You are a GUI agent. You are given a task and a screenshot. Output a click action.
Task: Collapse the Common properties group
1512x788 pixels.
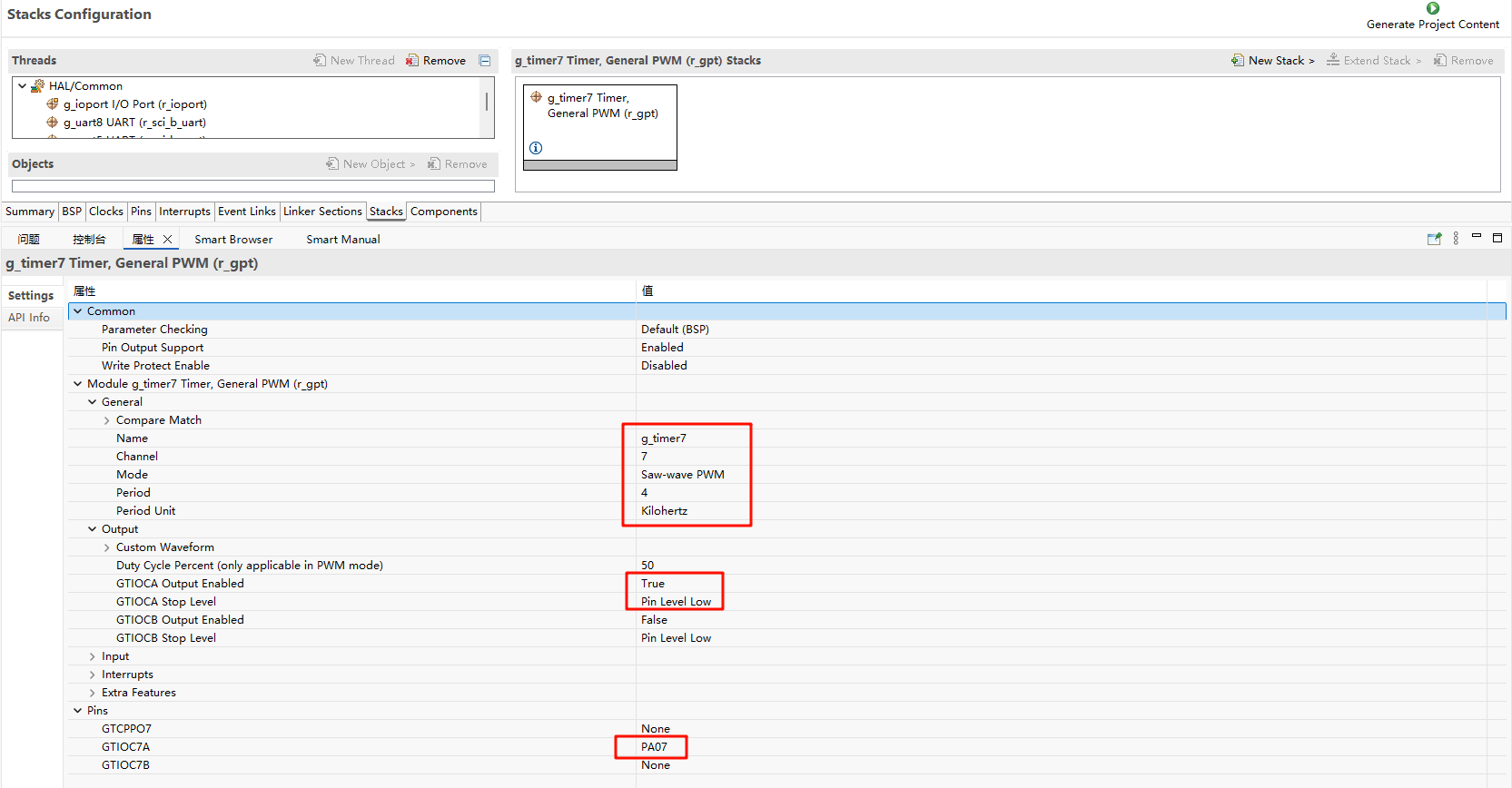78,311
